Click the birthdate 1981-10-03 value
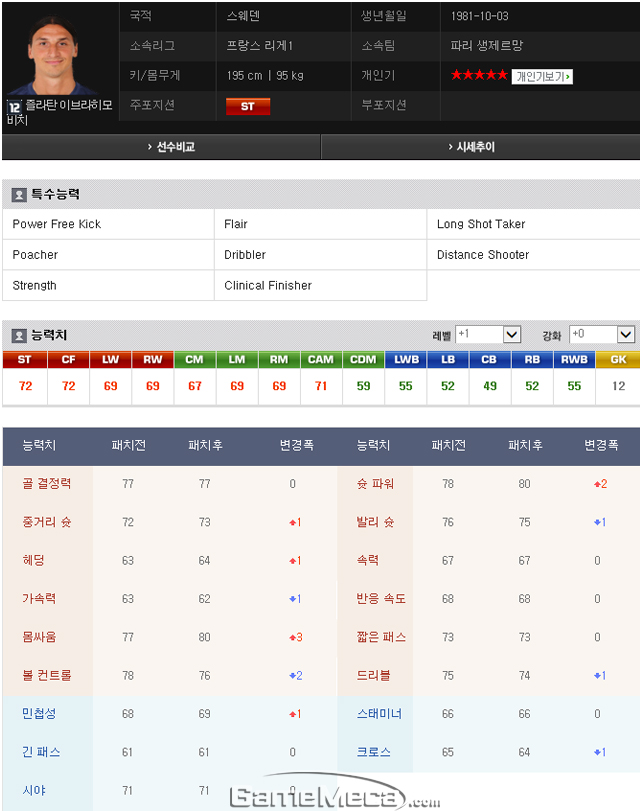This screenshot has height=811, width=640. point(480,16)
